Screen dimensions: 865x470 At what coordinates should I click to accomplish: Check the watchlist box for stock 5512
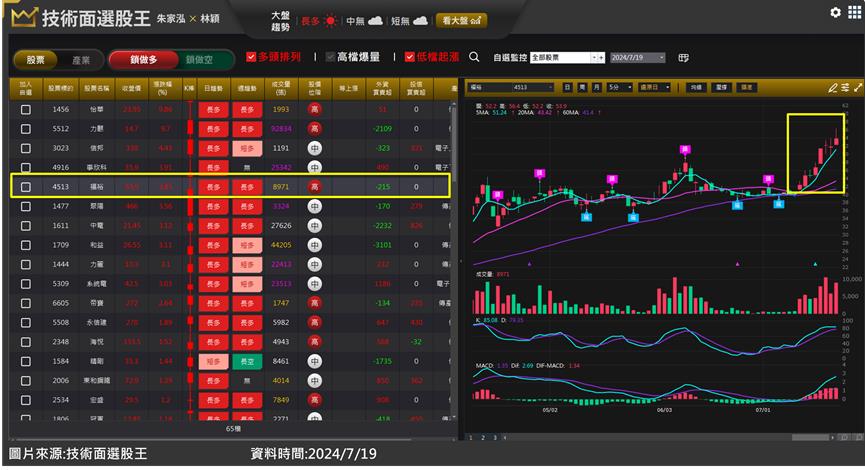tap(25, 129)
